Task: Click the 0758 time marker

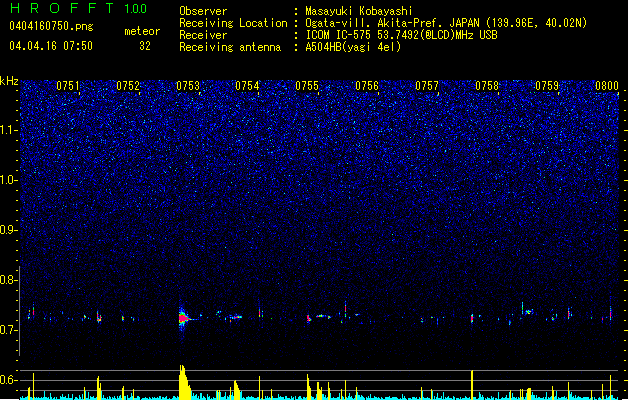Action: click(487, 86)
